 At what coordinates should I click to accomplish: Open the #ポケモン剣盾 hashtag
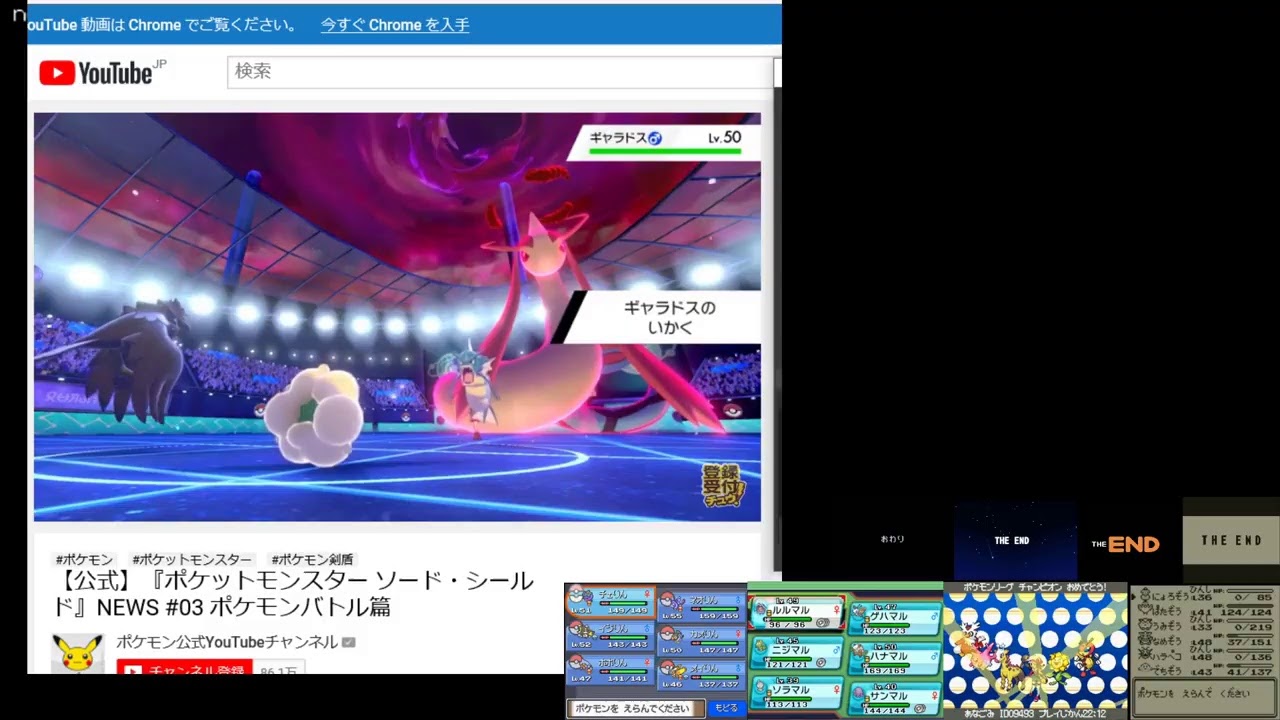point(312,559)
